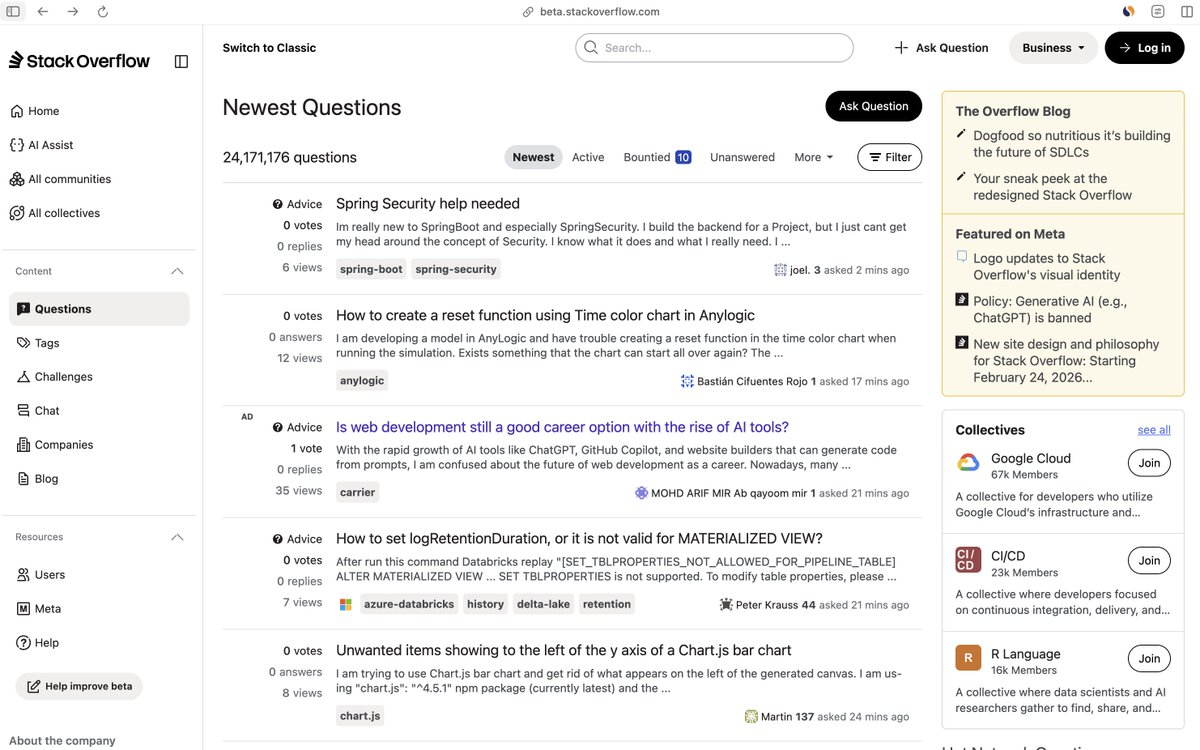Join Google Cloud collective
1200x750 pixels.
click(x=1149, y=463)
